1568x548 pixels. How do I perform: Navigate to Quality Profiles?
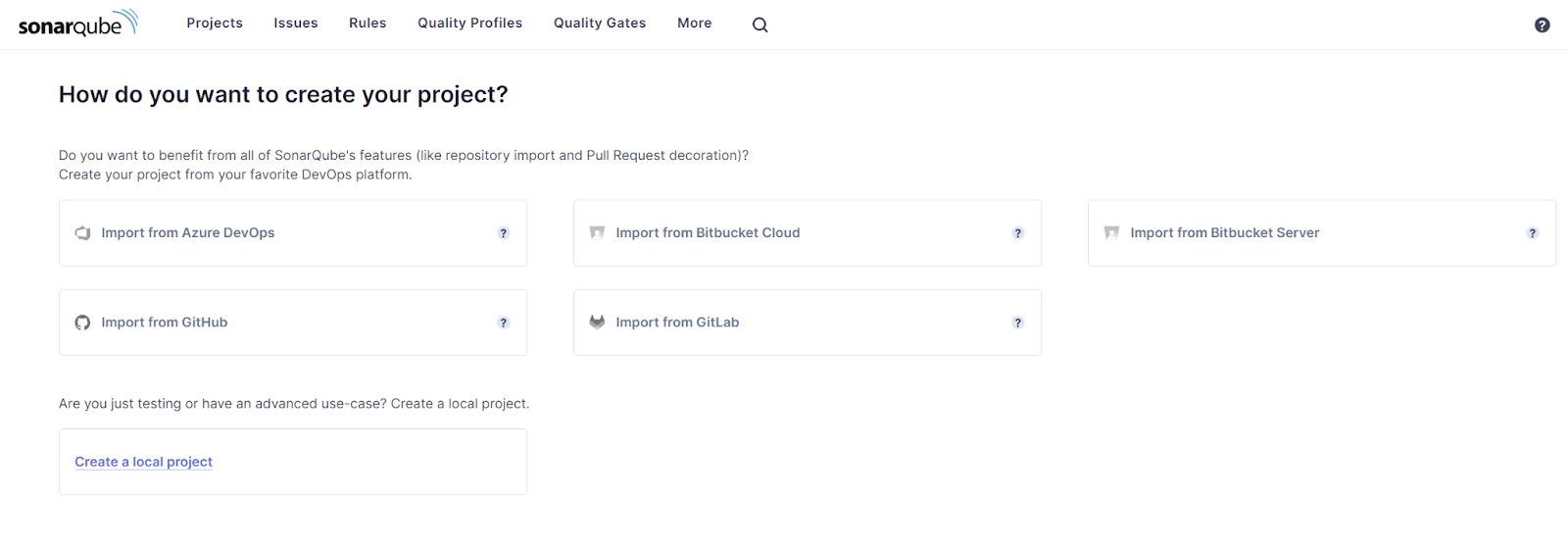pos(469,24)
